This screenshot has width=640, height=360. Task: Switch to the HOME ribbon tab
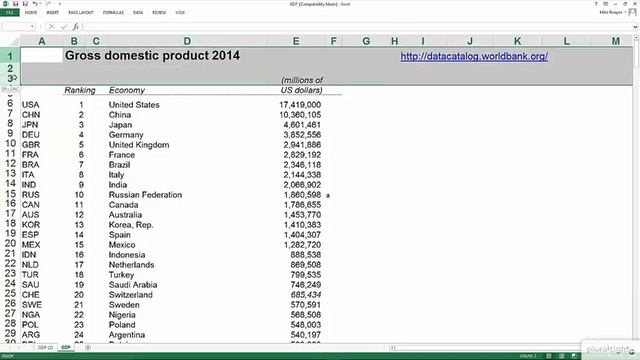(x=31, y=13)
